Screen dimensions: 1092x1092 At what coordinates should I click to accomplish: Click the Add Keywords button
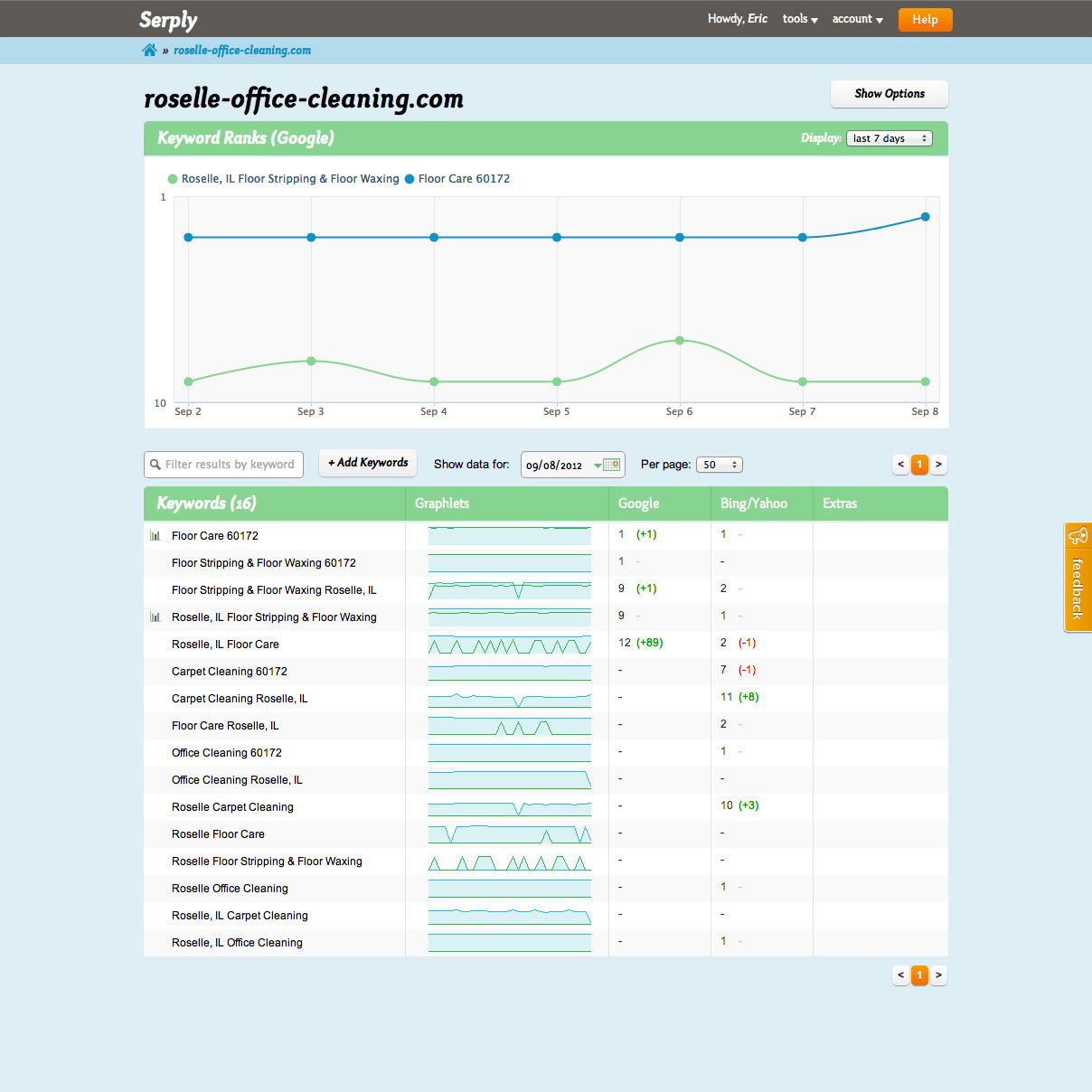[x=368, y=463]
